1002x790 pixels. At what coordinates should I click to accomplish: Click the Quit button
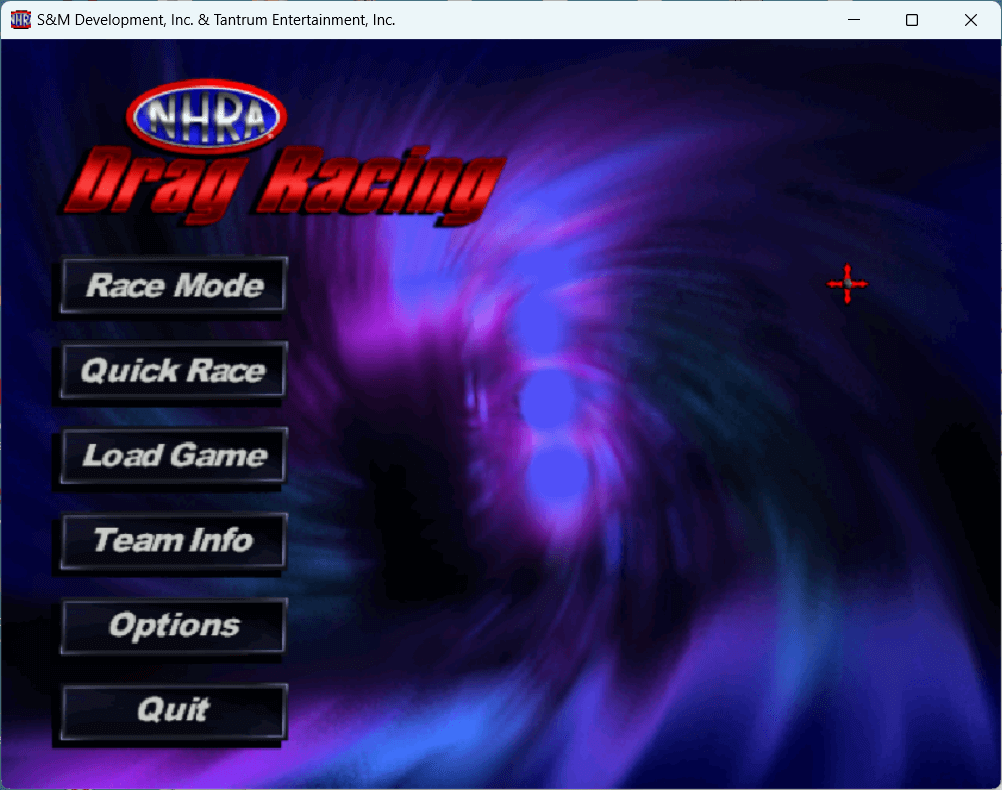pos(174,711)
